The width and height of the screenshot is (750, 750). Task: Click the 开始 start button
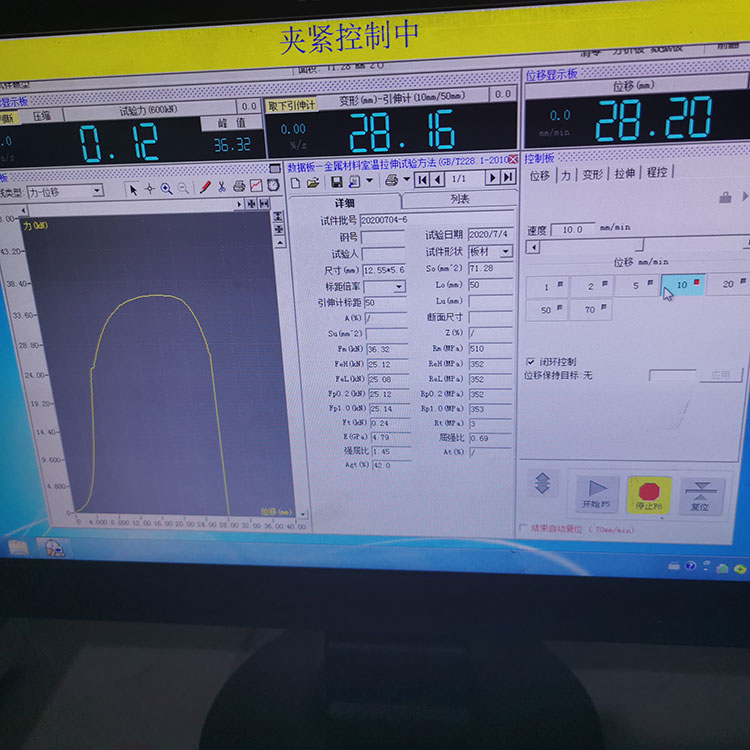[x=596, y=493]
